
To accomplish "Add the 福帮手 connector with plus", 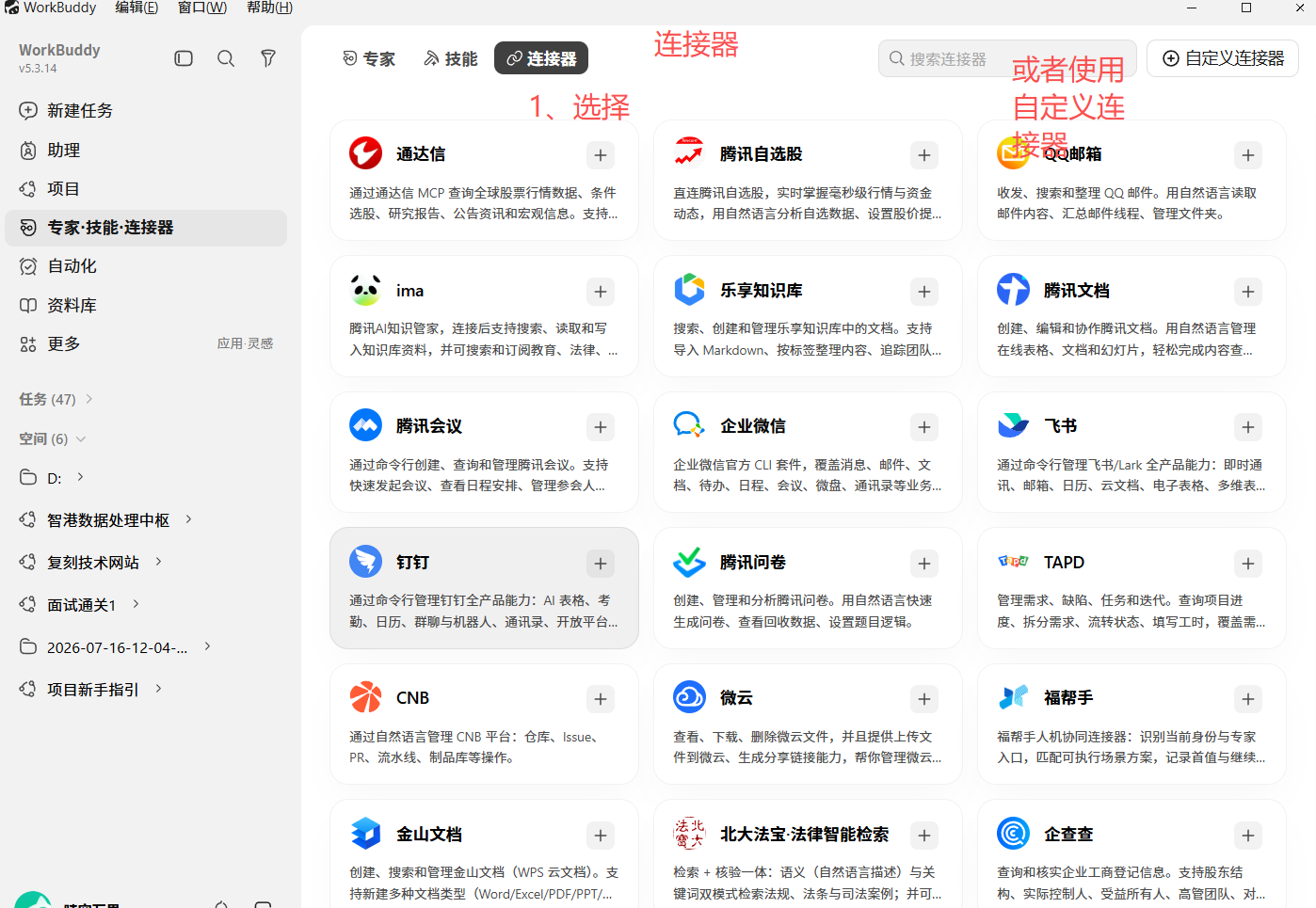I will pyautogui.click(x=1248, y=699).
